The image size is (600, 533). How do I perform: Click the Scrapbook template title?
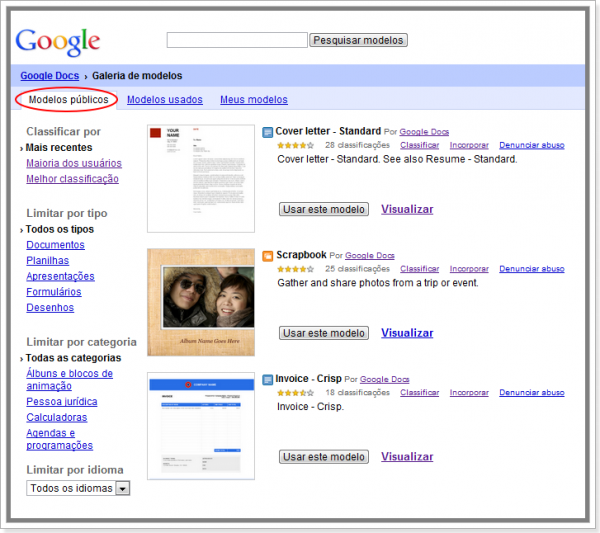pyautogui.click(x=302, y=255)
